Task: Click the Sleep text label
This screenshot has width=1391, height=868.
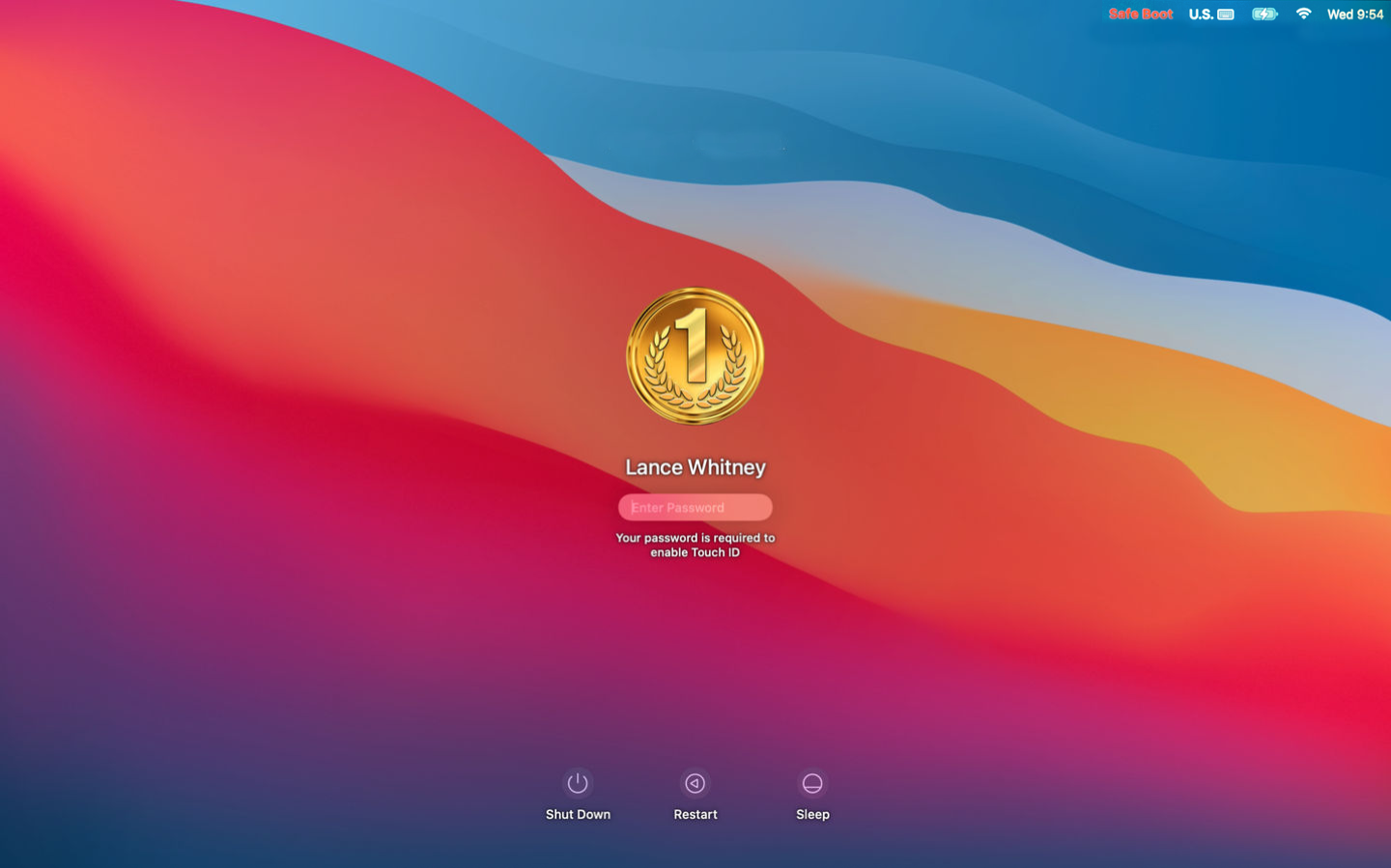Action: pos(812,814)
